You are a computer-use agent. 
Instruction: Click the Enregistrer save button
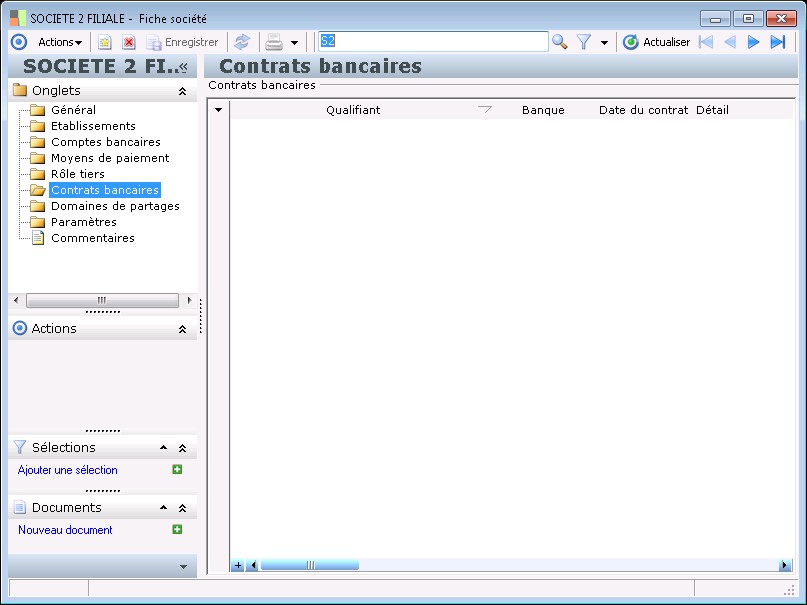(x=182, y=42)
